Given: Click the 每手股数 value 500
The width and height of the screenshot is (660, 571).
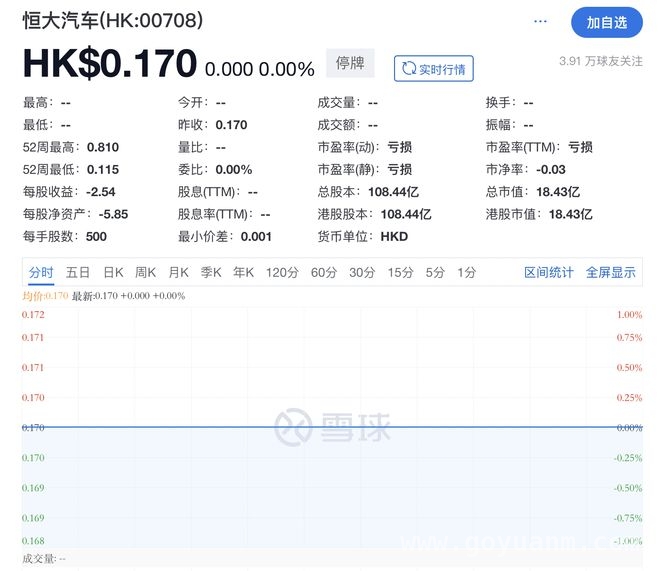Looking at the screenshot, I should (x=96, y=236).
